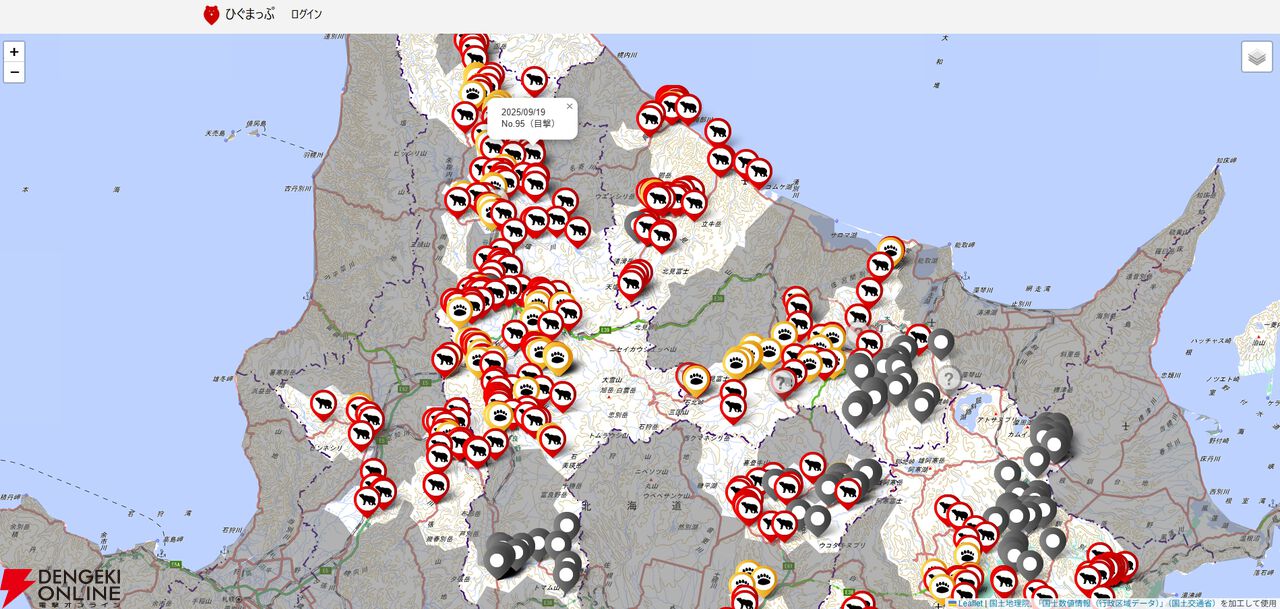Click the No.95 sighting popup text
The image size is (1280, 609).
pos(528,118)
